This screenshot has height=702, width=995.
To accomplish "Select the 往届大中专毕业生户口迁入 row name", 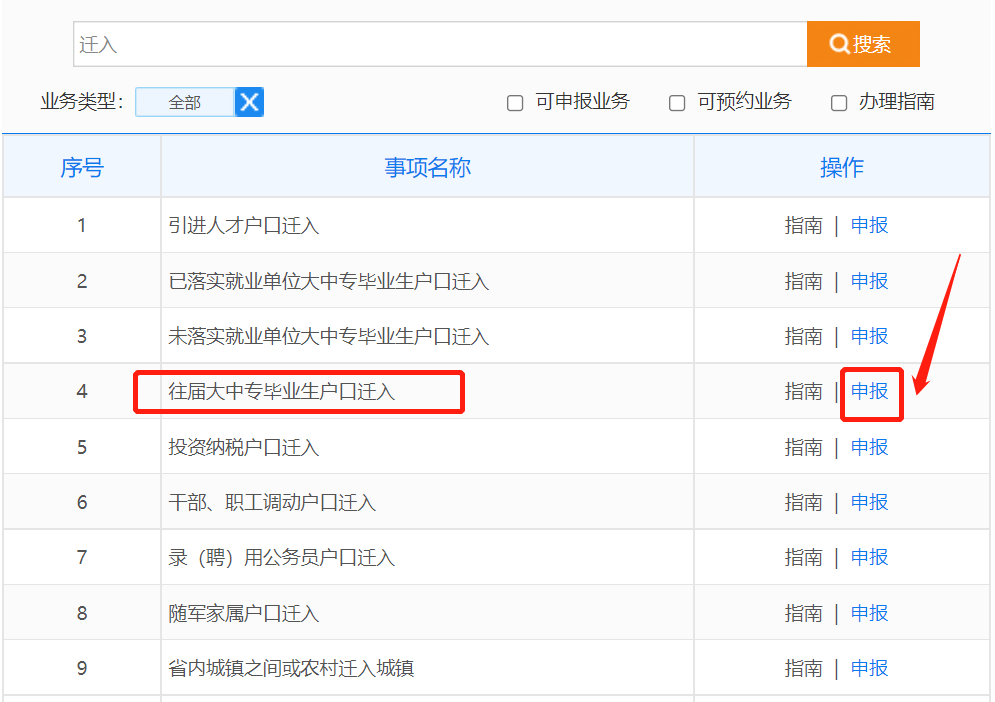I will pyautogui.click(x=282, y=392).
